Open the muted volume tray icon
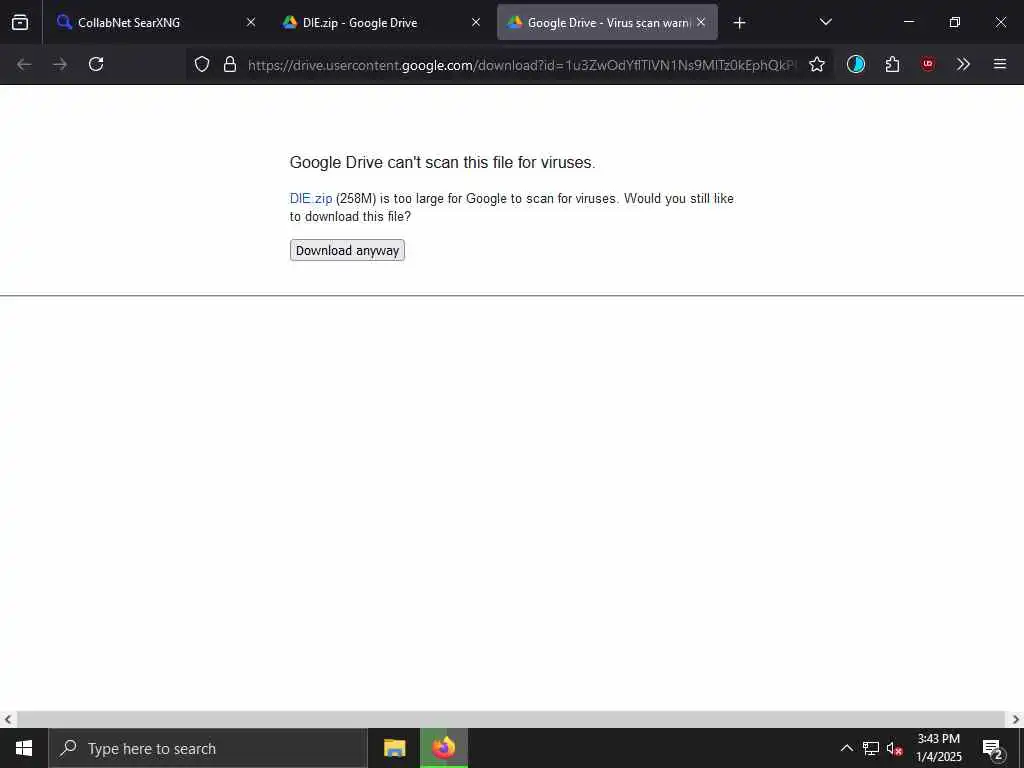Viewport: 1024px width, 768px height. [895, 748]
